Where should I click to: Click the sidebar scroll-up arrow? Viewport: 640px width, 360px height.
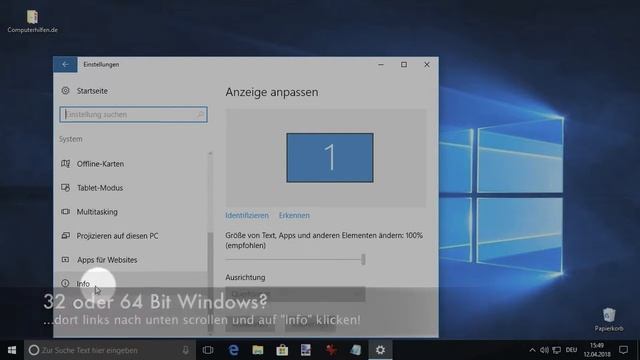tap(210, 154)
